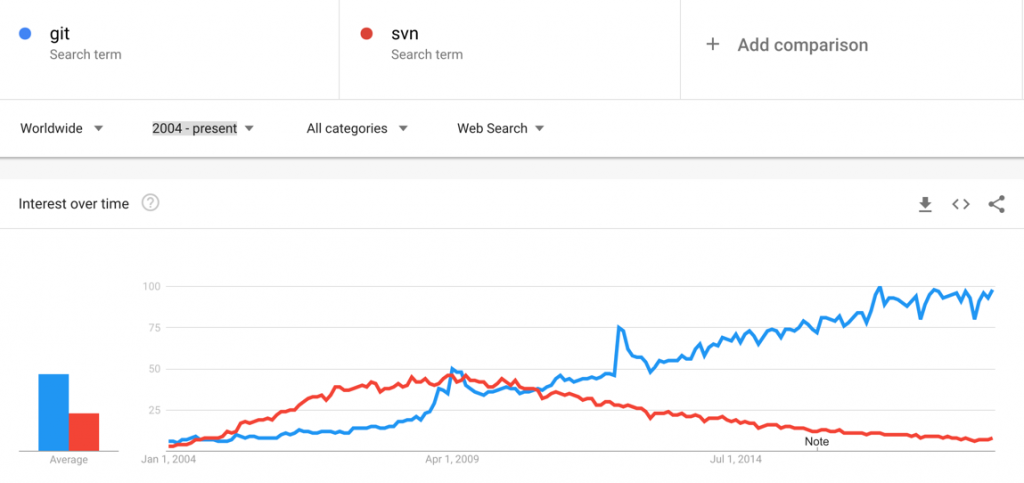The height and width of the screenshot is (483, 1024).
Task: Open the Worldwide region dropdown
Action: (x=62, y=128)
